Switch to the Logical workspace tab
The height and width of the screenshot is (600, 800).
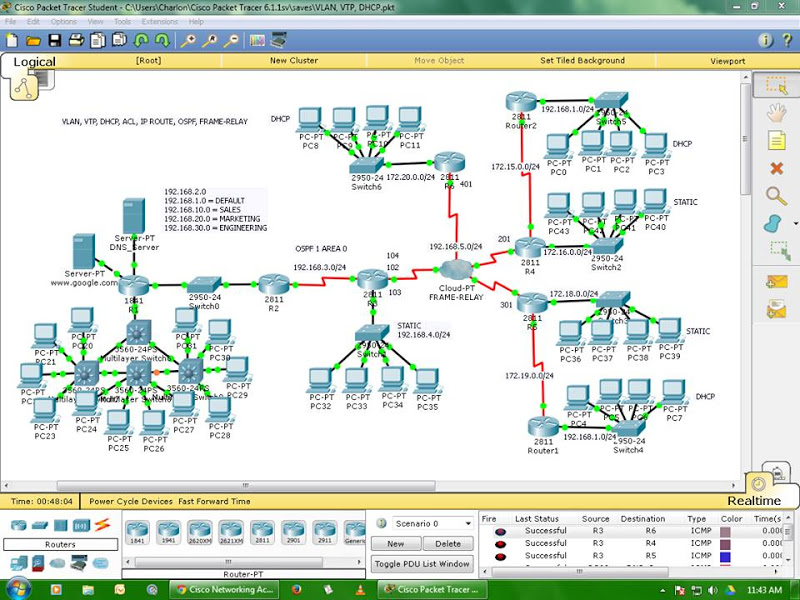coord(34,62)
